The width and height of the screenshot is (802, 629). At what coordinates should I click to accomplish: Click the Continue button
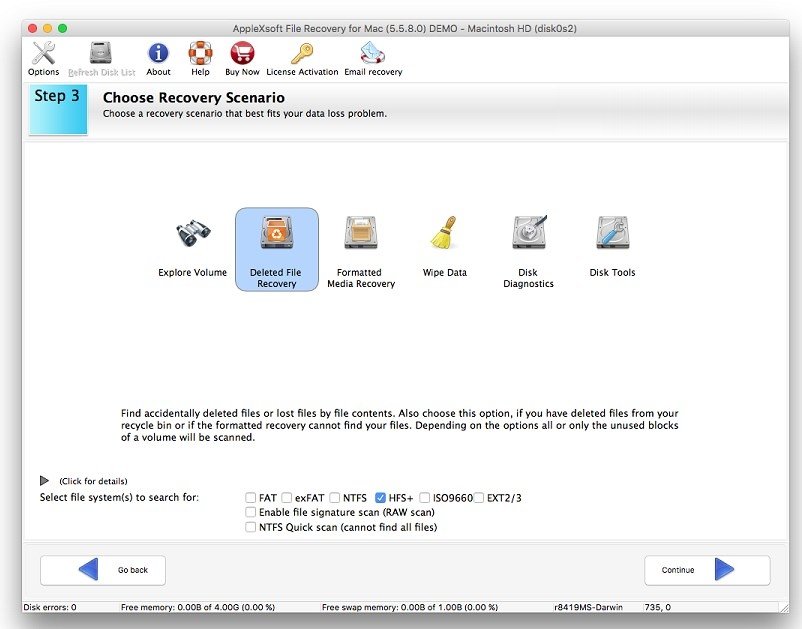pos(707,570)
